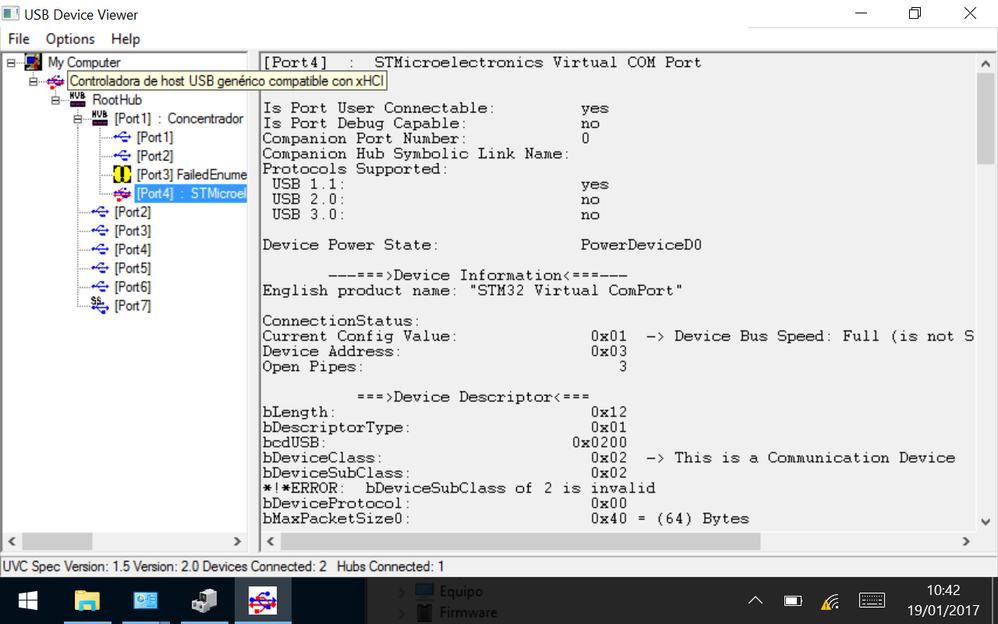Screen dimensions: 998x624
Task: Click the Concentrador hub icon
Action: [100, 118]
